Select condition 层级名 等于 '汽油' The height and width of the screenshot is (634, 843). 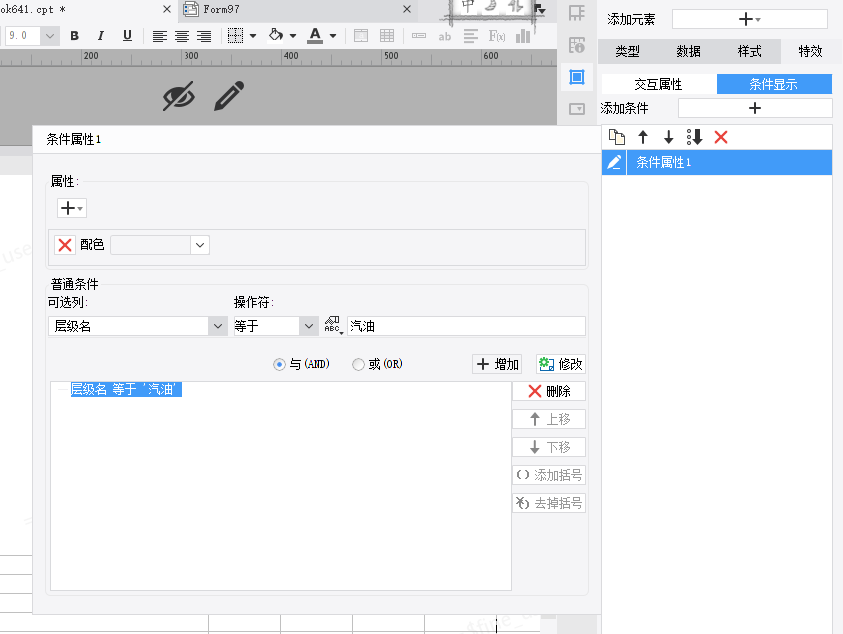click(x=126, y=389)
